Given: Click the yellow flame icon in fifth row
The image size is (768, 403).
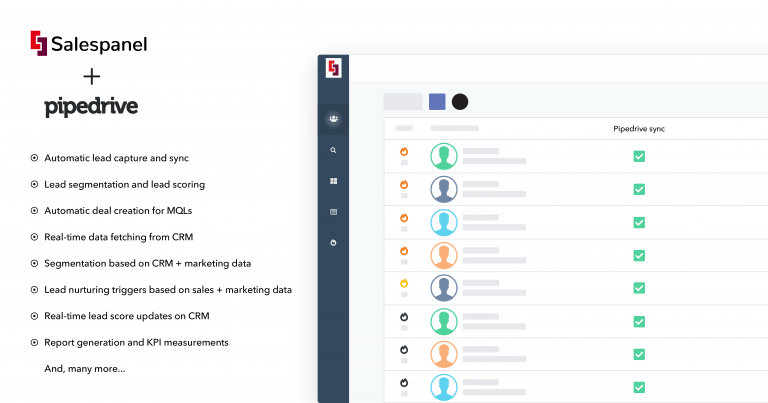Looking at the screenshot, I should pyautogui.click(x=404, y=283).
